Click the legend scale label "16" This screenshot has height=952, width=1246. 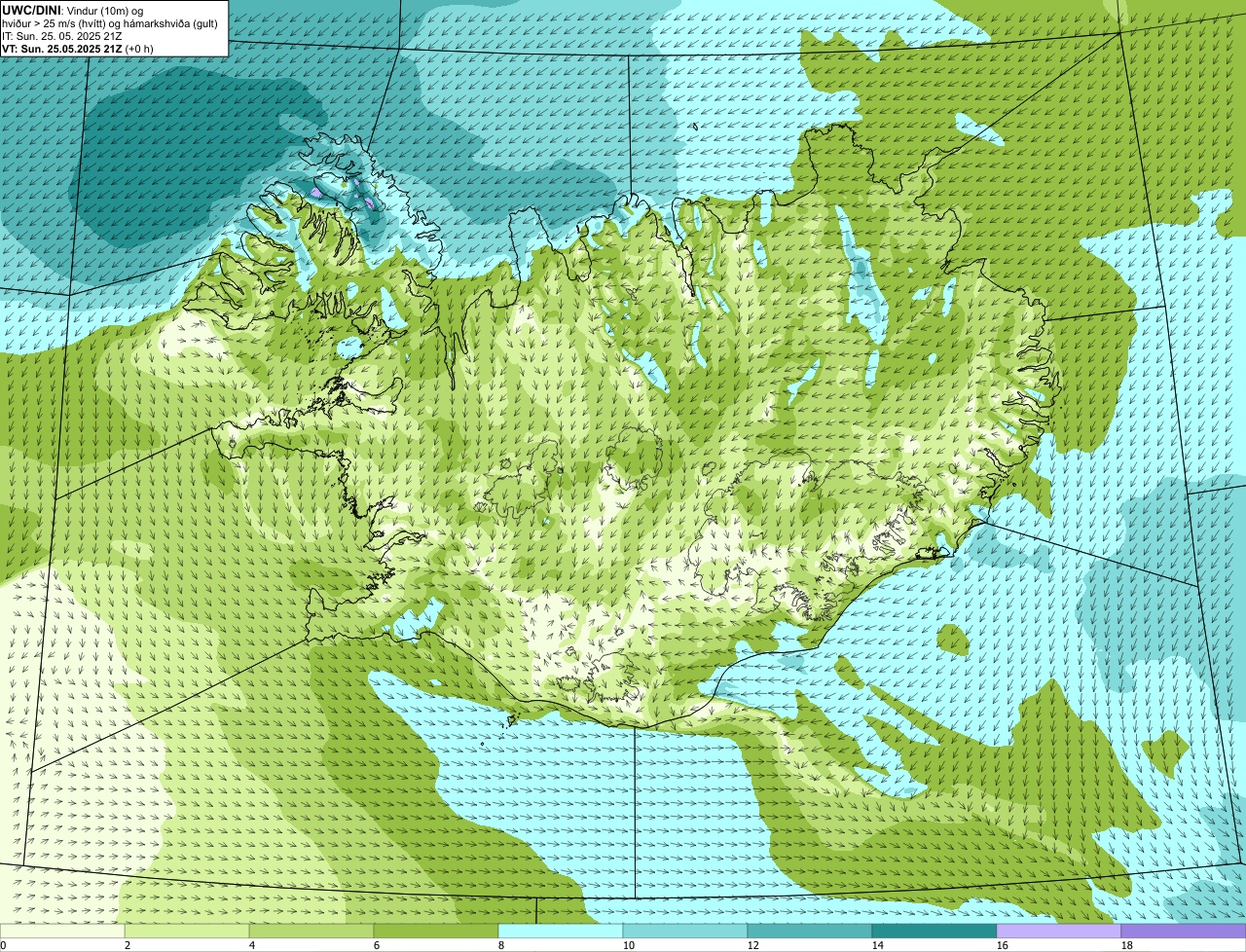click(1003, 945)
